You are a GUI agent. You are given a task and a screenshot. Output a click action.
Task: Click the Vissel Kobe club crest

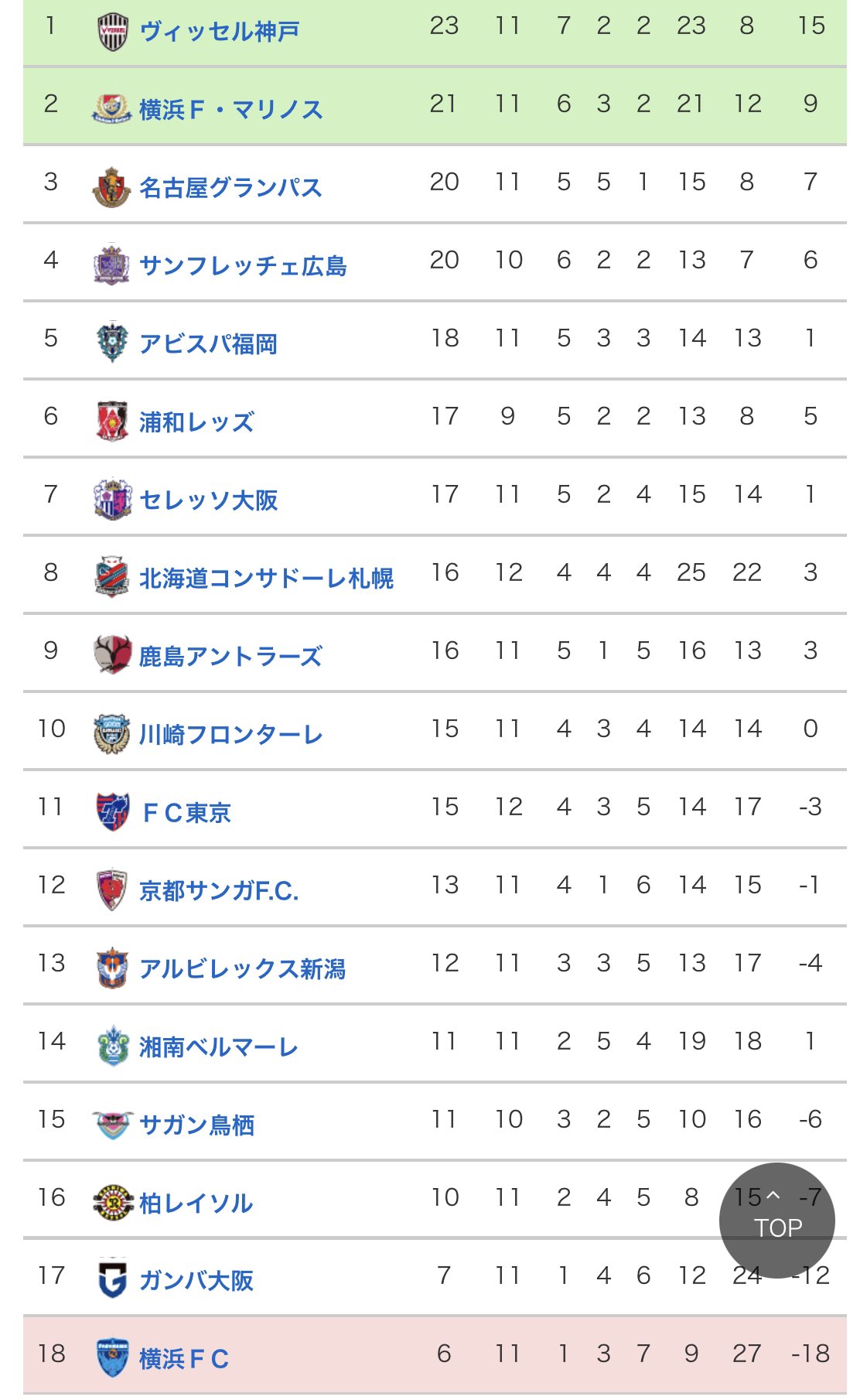coord(112,32)
